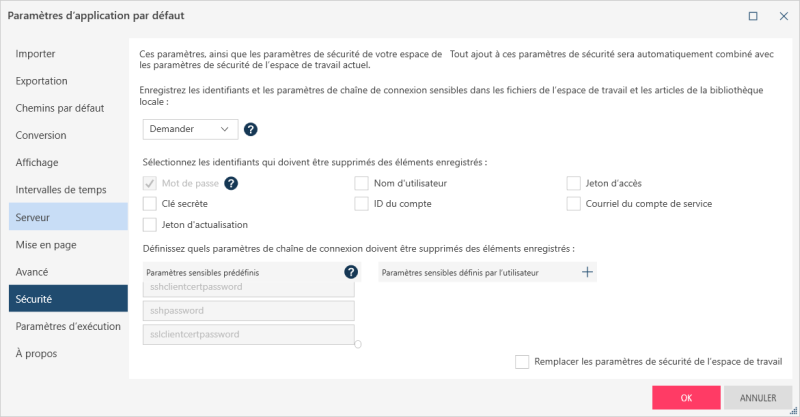Open the Demander dropdown list
Viewport: 800px width, 417px height.
pos(190,129)
